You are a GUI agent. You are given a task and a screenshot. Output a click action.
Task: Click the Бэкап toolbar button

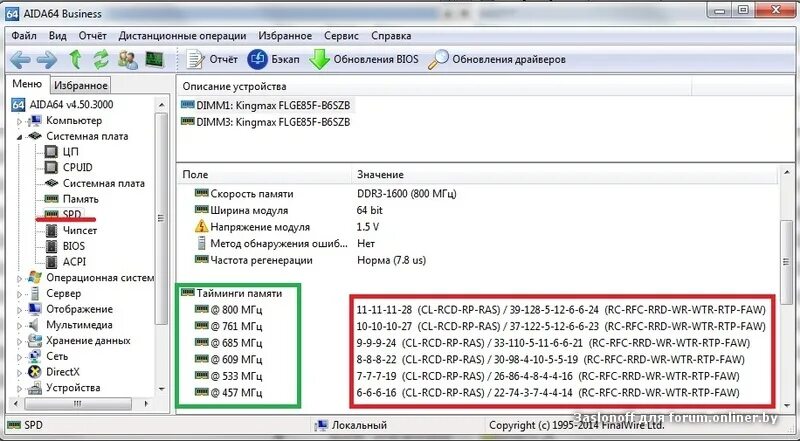click(273, 60)
